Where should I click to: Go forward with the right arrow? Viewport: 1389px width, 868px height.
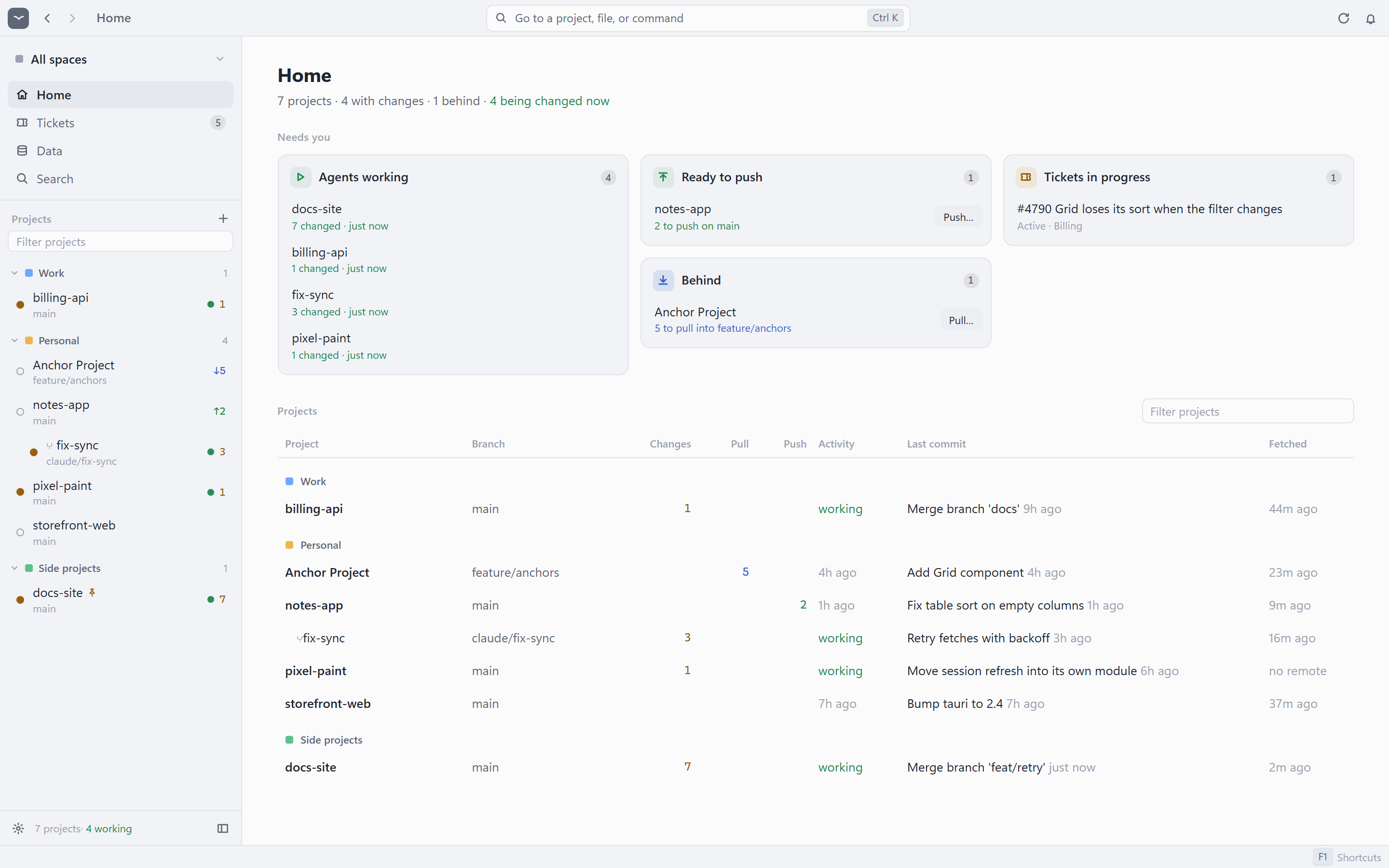72,18
